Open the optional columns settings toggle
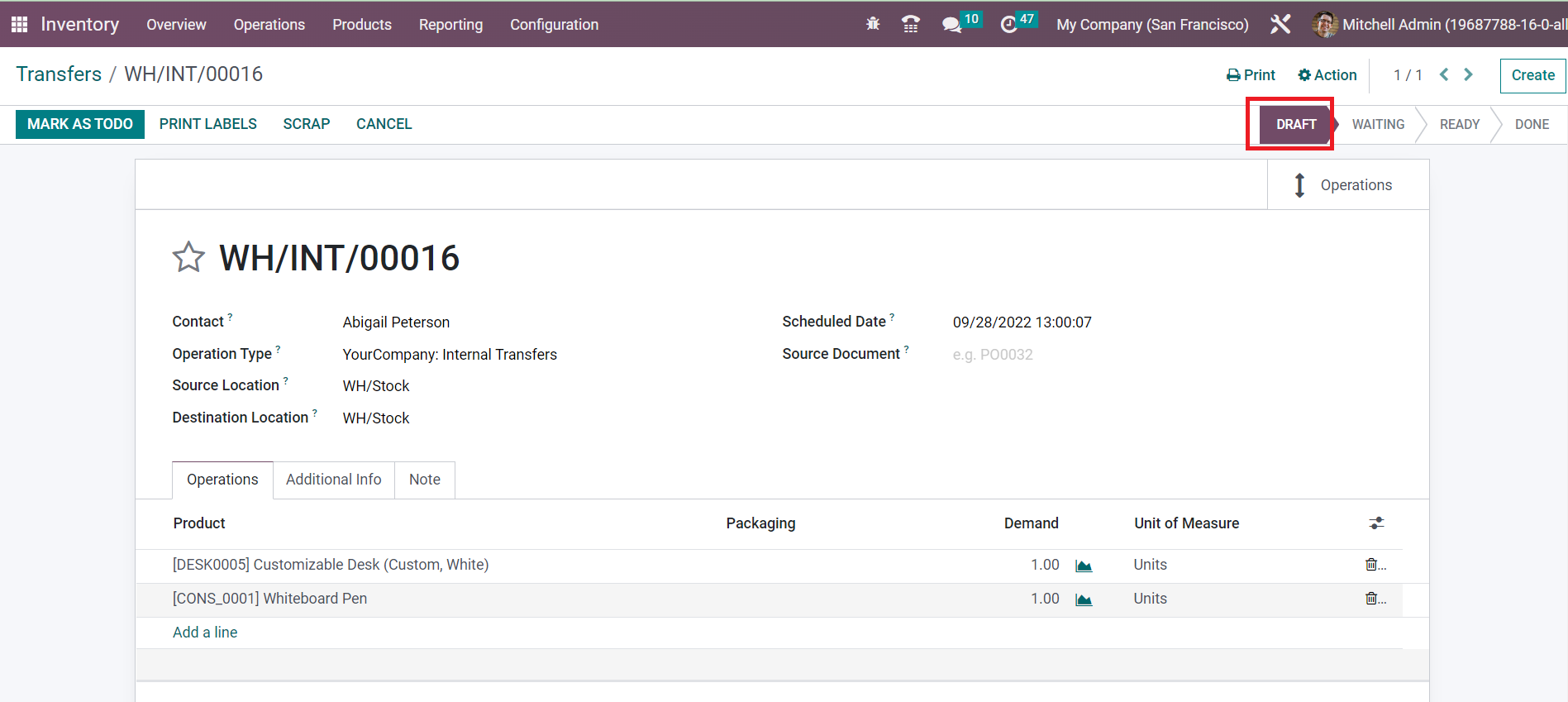The image size is (1568, 702). tap(1376, 523)
